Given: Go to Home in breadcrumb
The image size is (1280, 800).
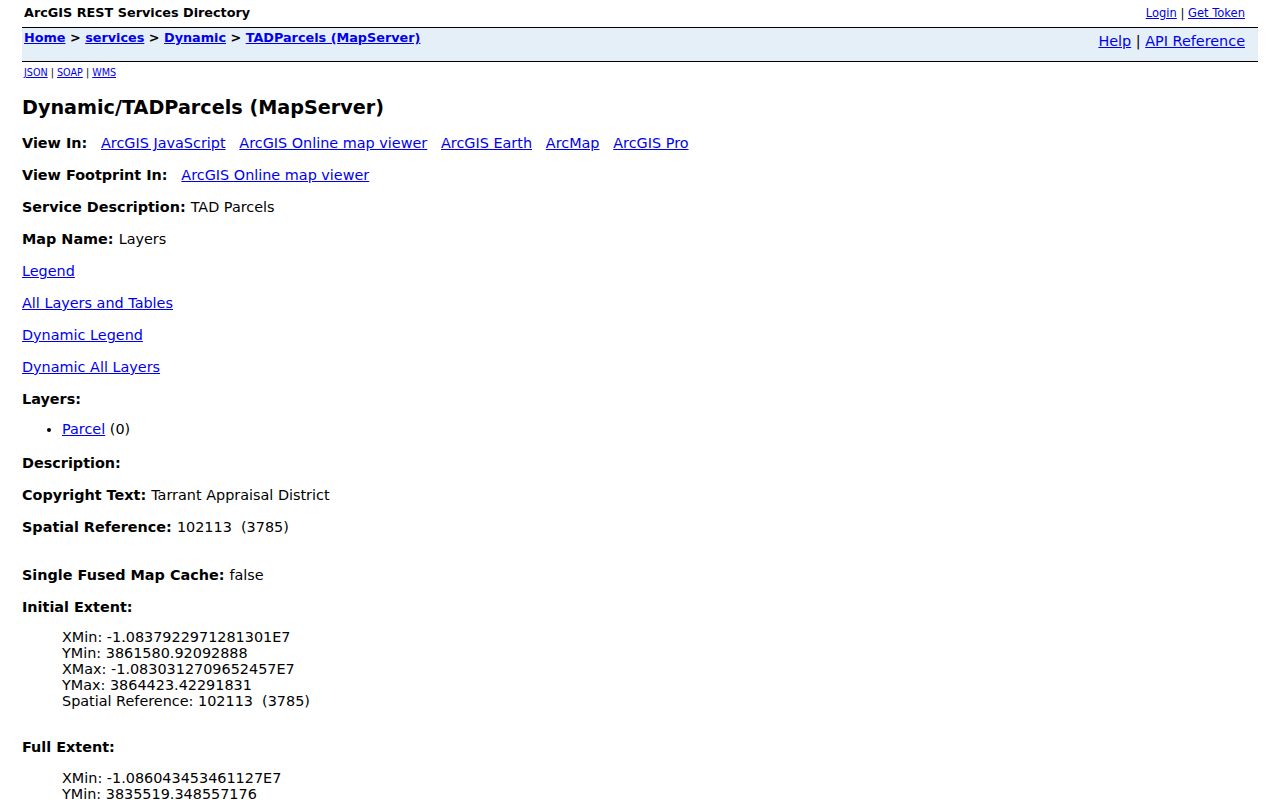Looking at the screenshot, I should [x=44, y=38].
